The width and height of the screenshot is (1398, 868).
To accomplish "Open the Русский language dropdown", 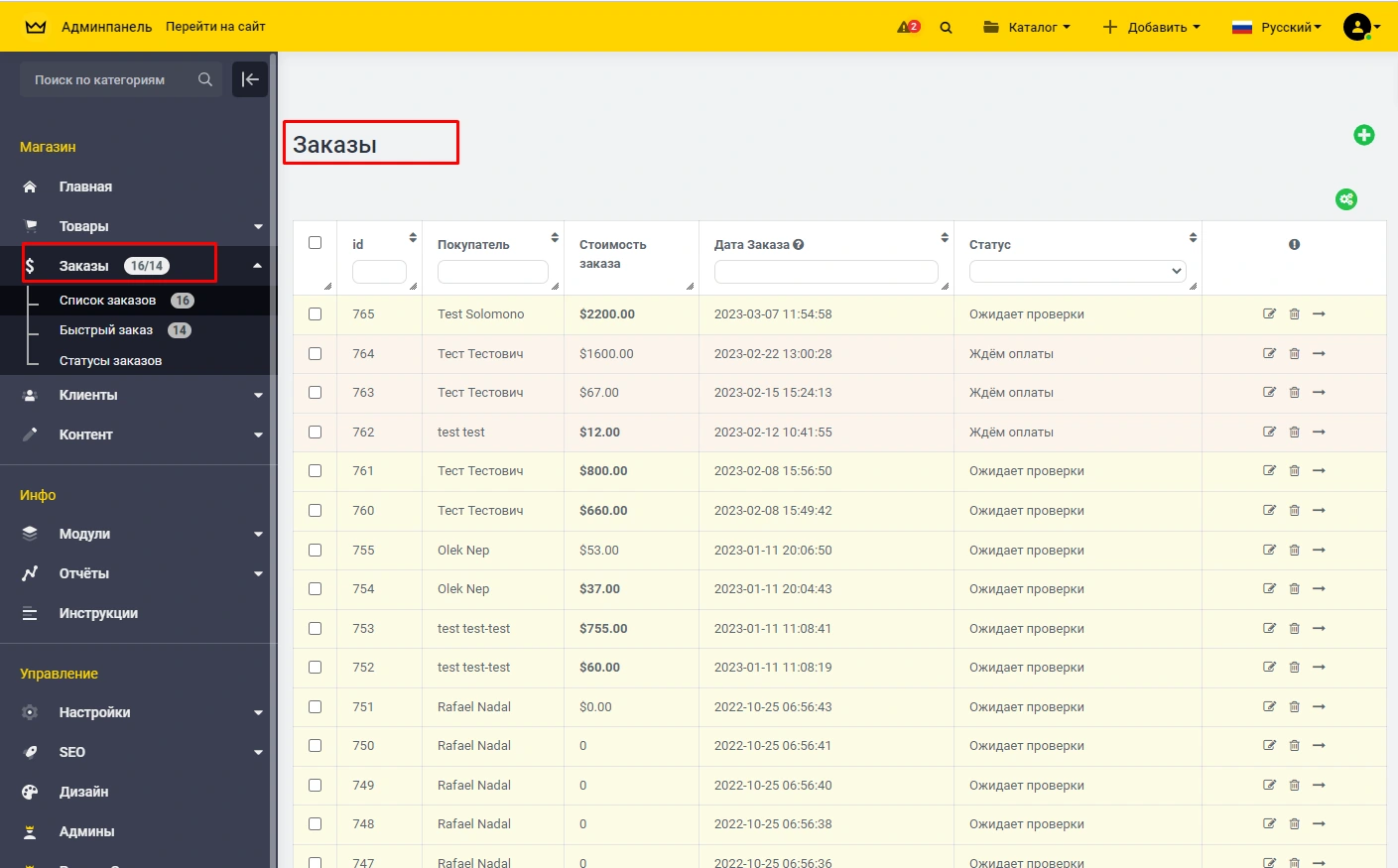I will click(1276, 27).
